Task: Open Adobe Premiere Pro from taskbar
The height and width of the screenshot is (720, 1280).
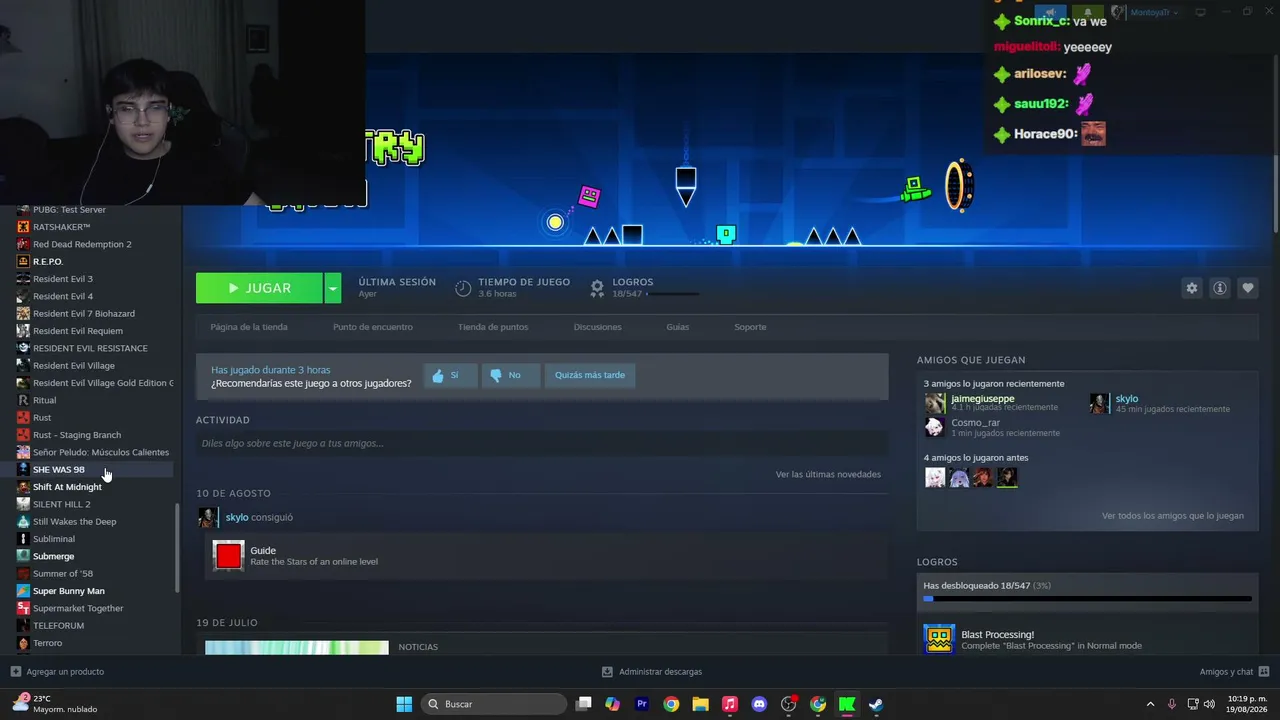Action: (x=642, y=704)
